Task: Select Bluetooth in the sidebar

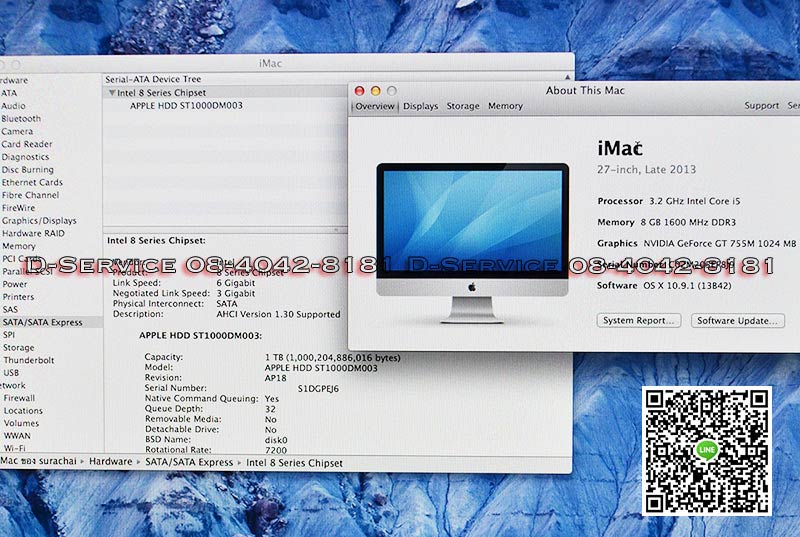Action: pos(21,118)
